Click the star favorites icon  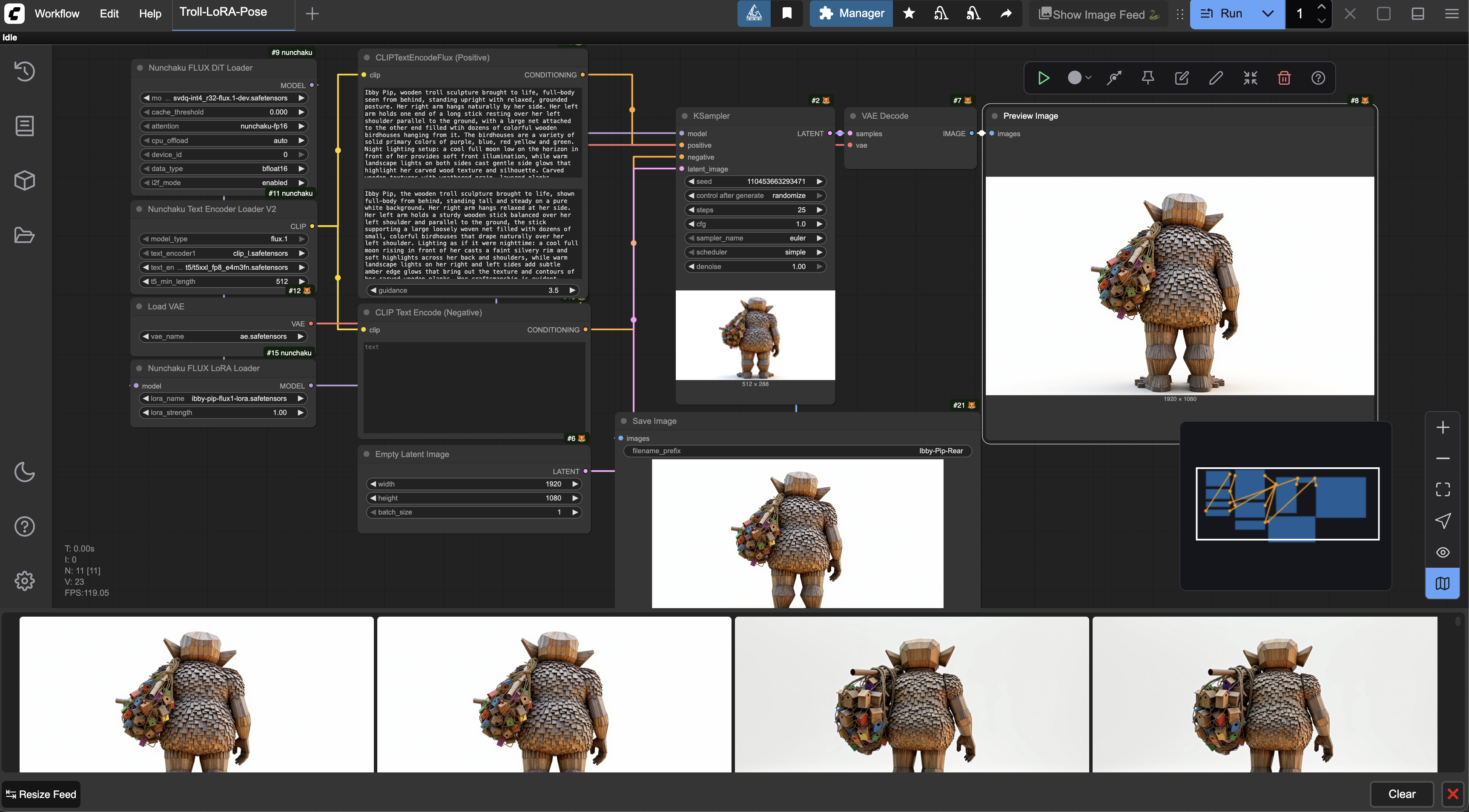[x=909, y=14]
